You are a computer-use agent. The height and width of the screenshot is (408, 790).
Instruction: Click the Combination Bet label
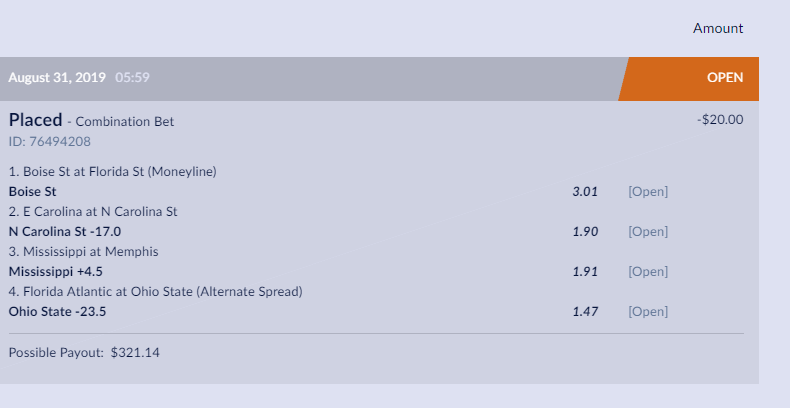[124, 121]
